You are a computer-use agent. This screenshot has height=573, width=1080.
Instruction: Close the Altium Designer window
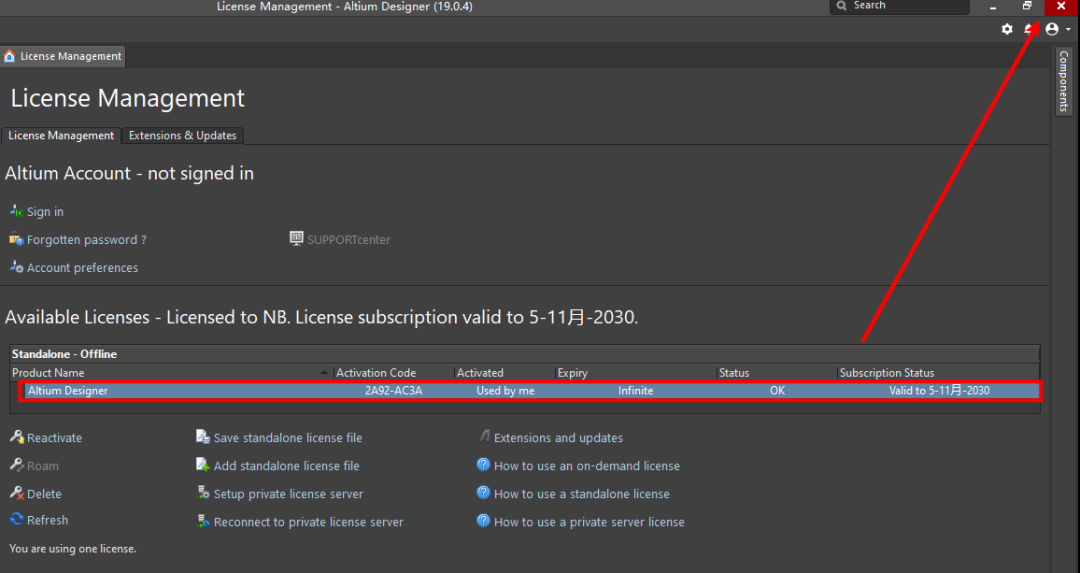click(x=1061, y=7)
